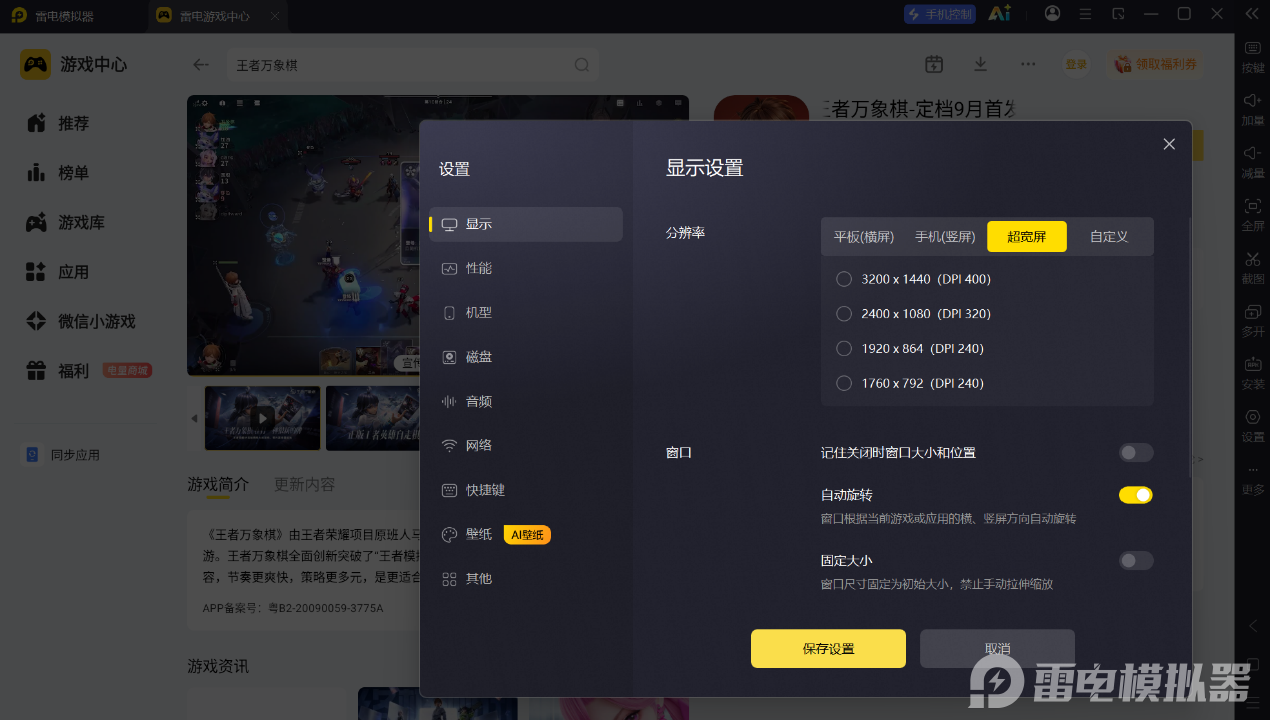
Task: Play the first video thumbnail
Action: coord(263,418)
